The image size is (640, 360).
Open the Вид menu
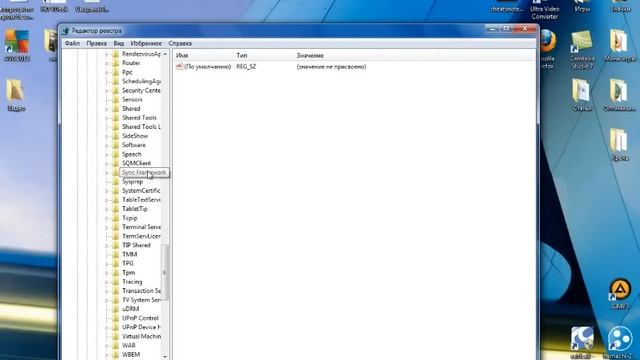119,43
